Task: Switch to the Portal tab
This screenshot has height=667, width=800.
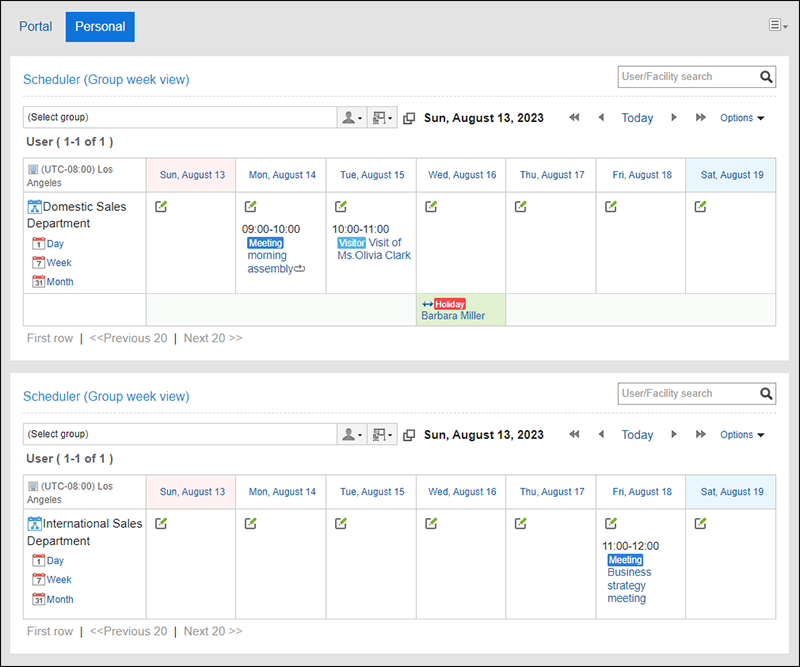Action: point(36,27)
